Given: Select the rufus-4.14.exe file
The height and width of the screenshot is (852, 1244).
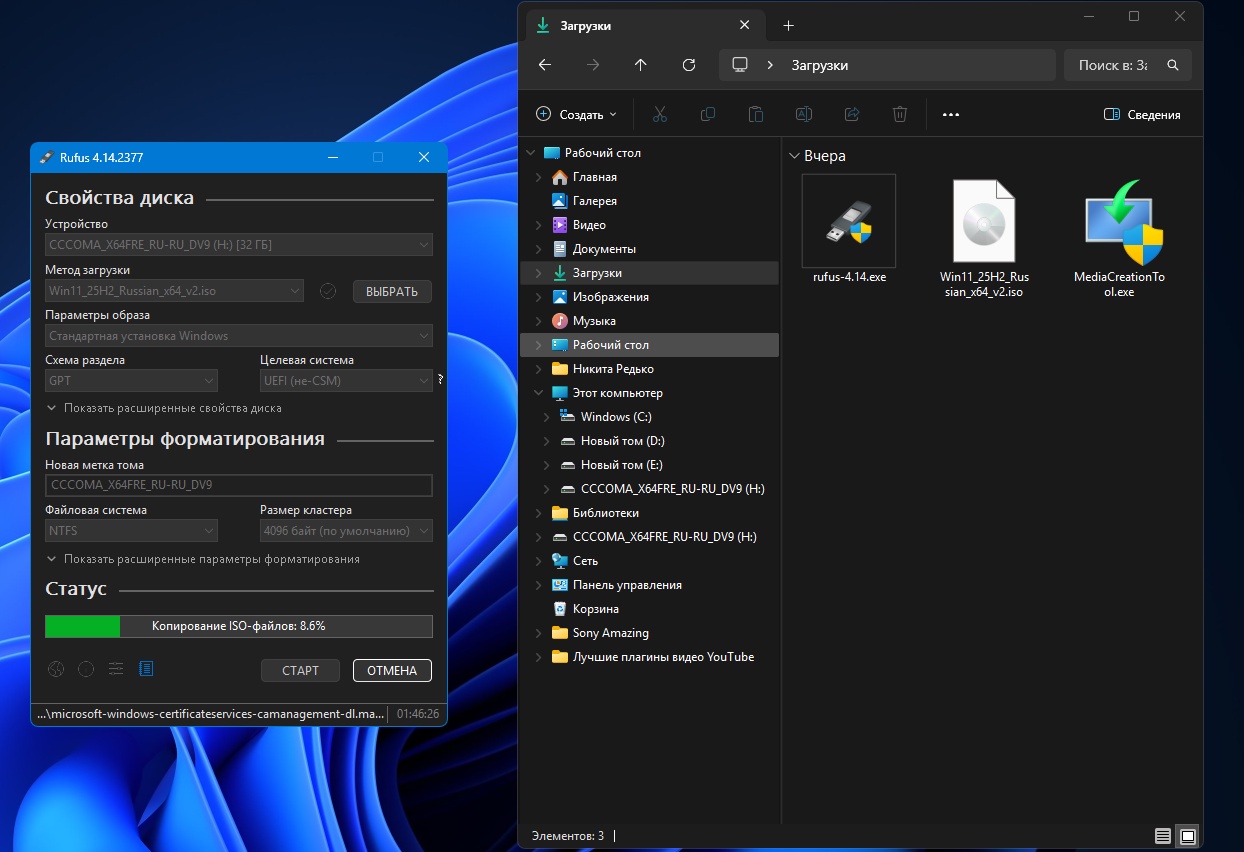Looking at the screenshot, I should (x=849, y=230).
